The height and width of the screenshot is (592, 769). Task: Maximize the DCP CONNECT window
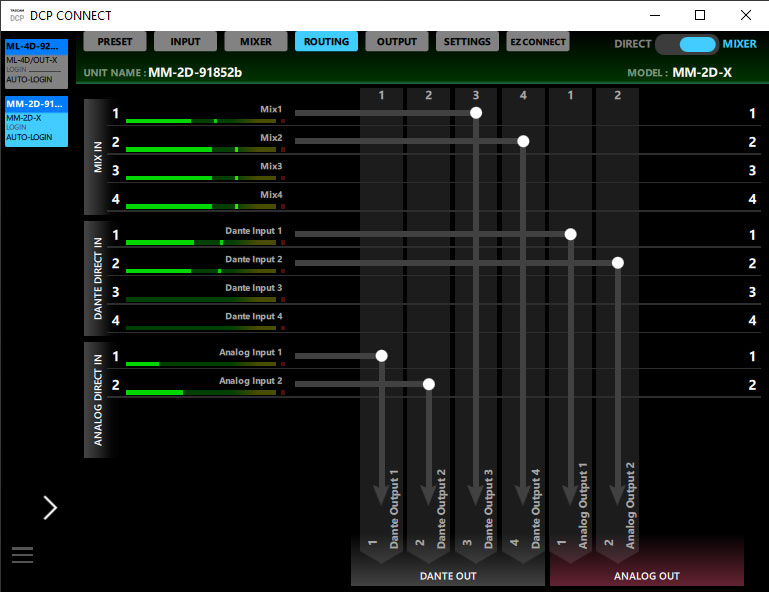(x=700, y=15)
